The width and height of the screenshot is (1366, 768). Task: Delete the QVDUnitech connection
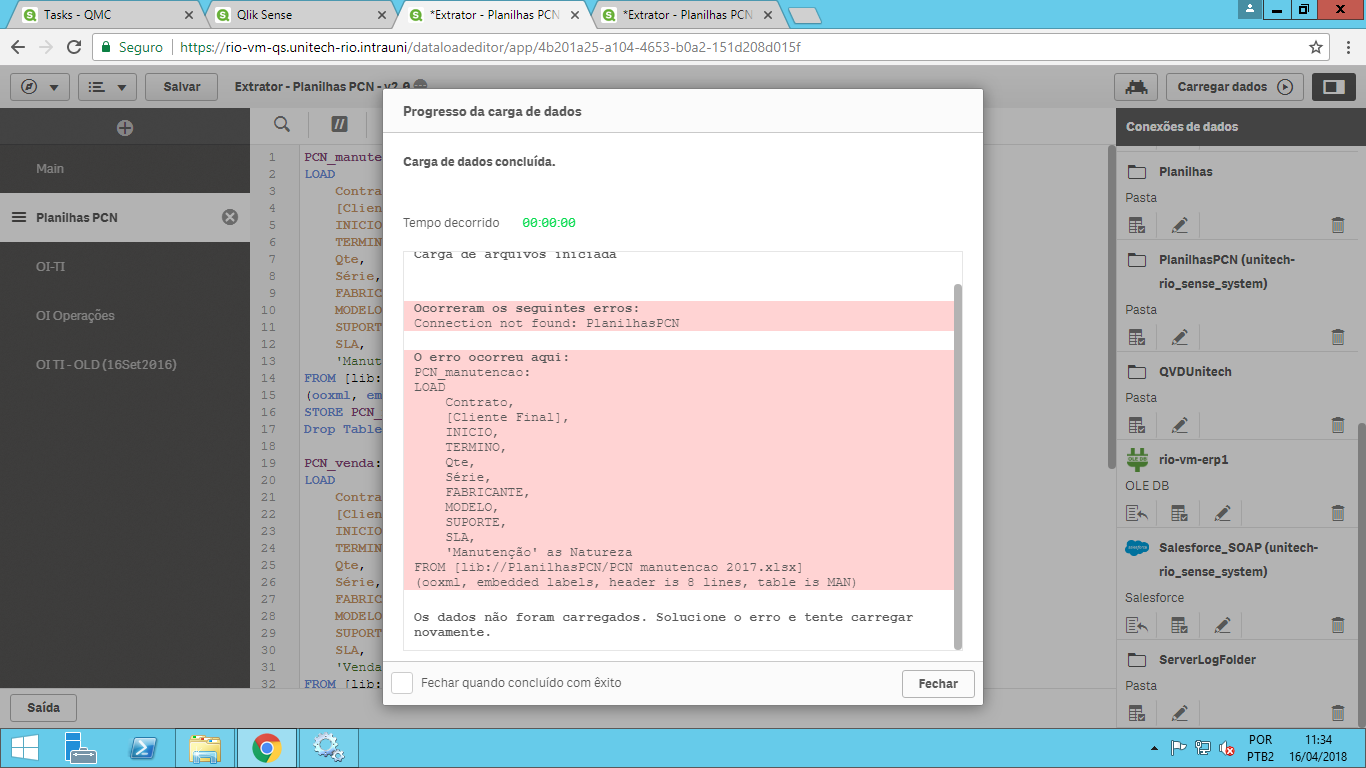tap(1338, 425)
